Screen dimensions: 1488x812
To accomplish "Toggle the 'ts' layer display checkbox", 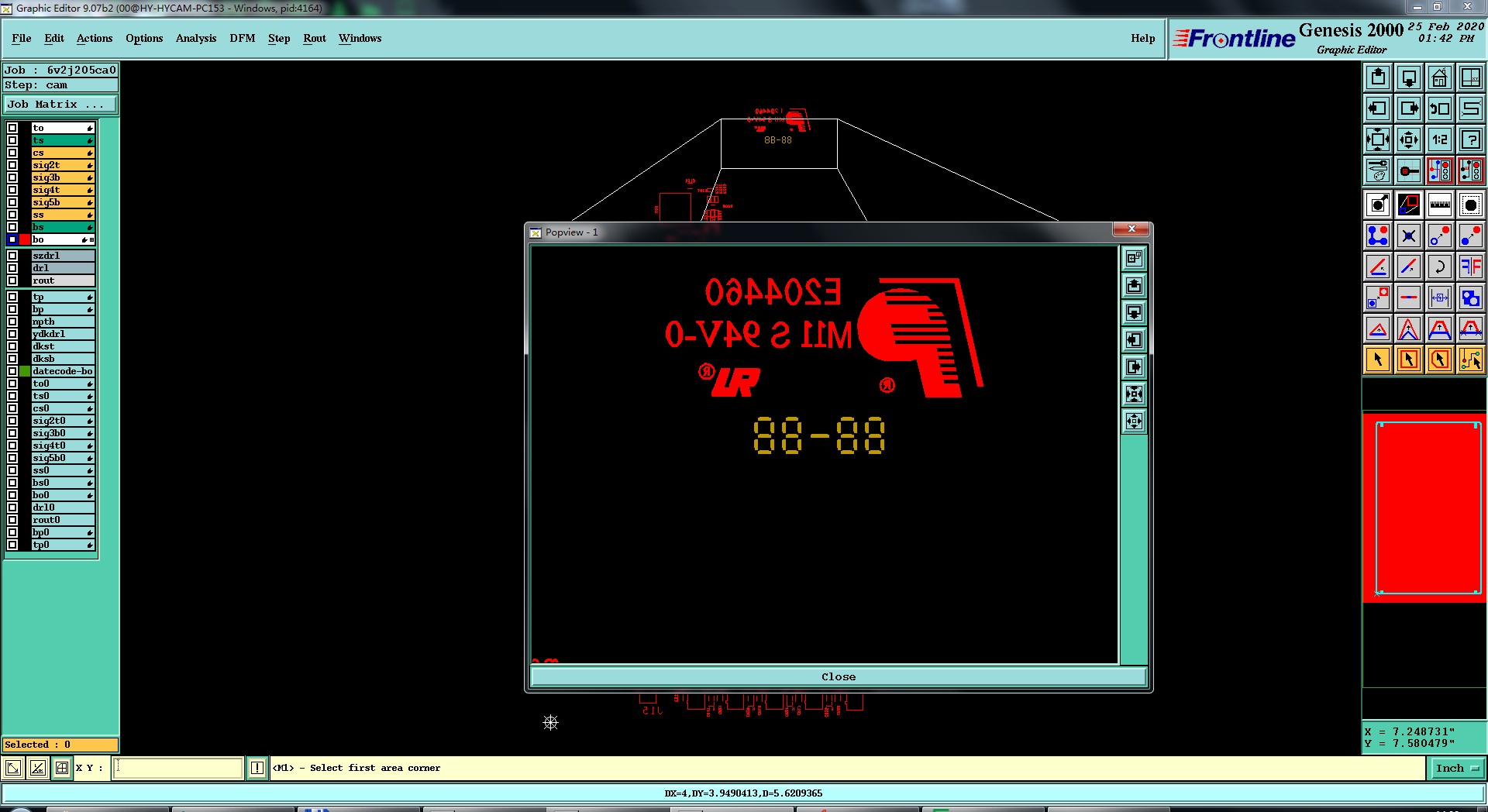I will pos(12,140).
